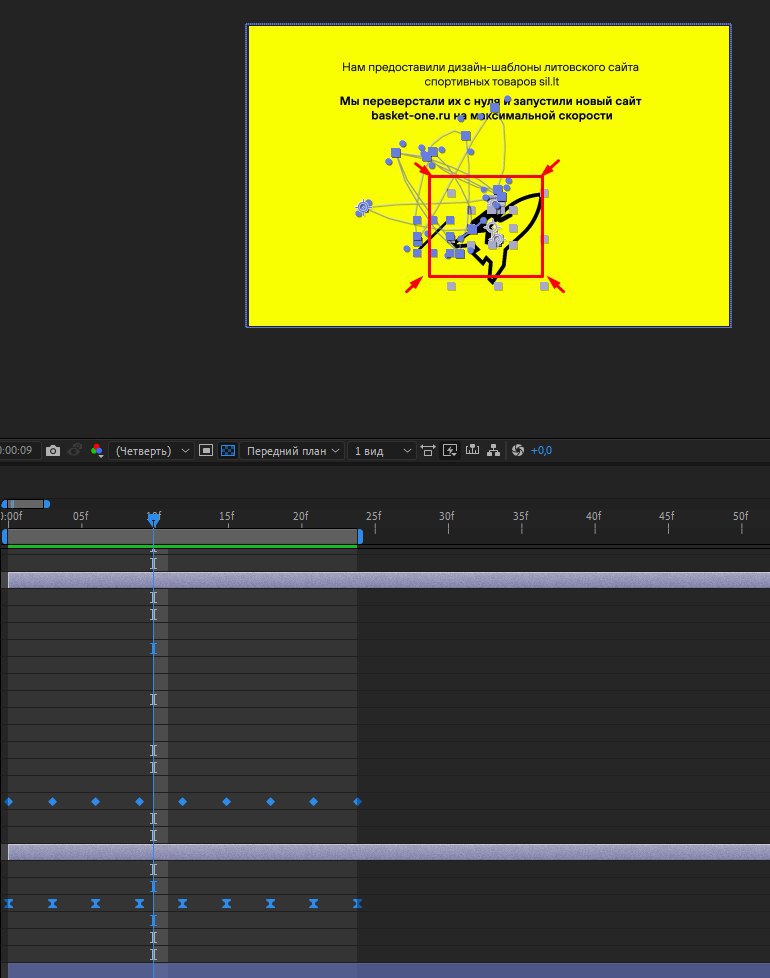Click the time navigator end handle
This screenshot has height=978, width=770.
[x=47, y=504]
